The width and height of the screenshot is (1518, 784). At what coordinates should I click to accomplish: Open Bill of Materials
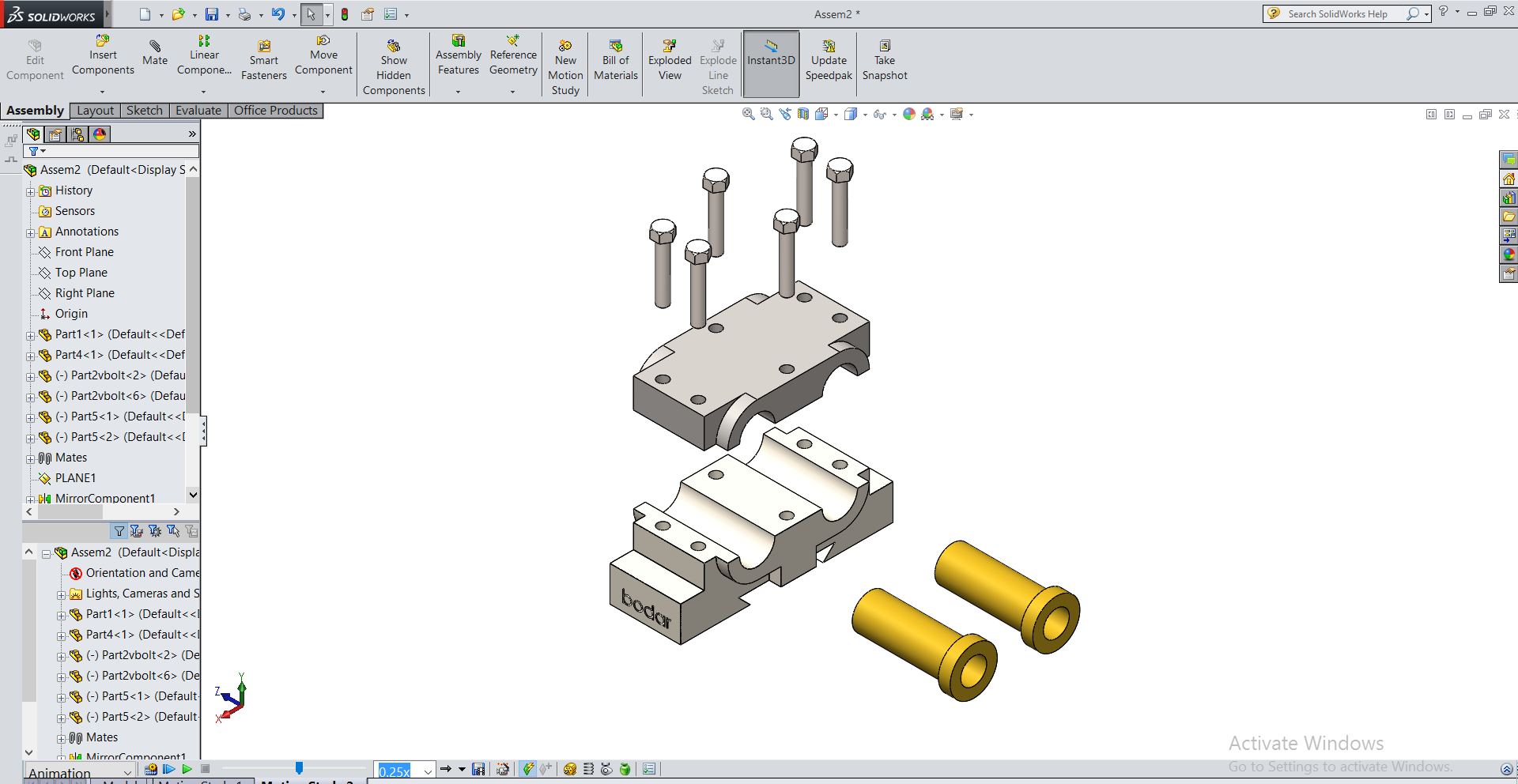point(616,60)
